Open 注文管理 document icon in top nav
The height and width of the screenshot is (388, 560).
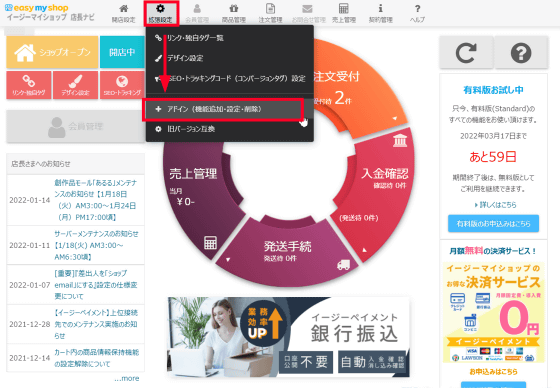(x=271, y=9)
